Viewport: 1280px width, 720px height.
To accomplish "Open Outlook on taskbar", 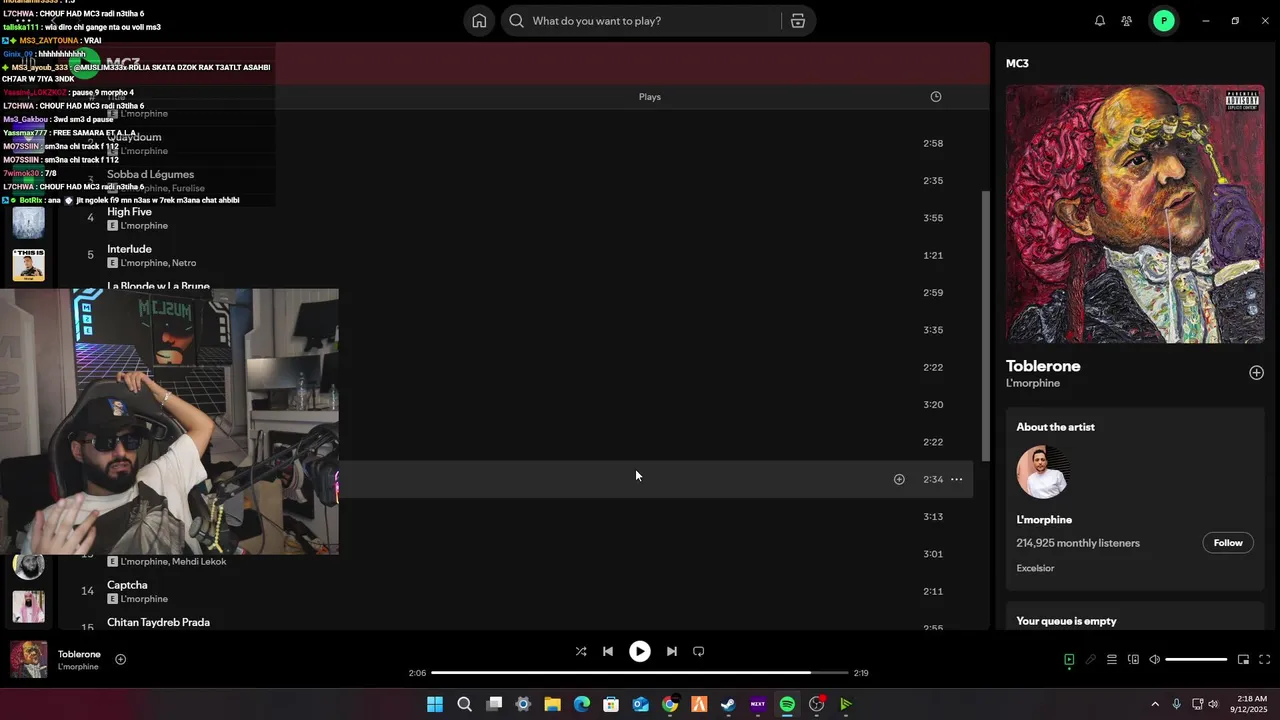I will point(640,704).
